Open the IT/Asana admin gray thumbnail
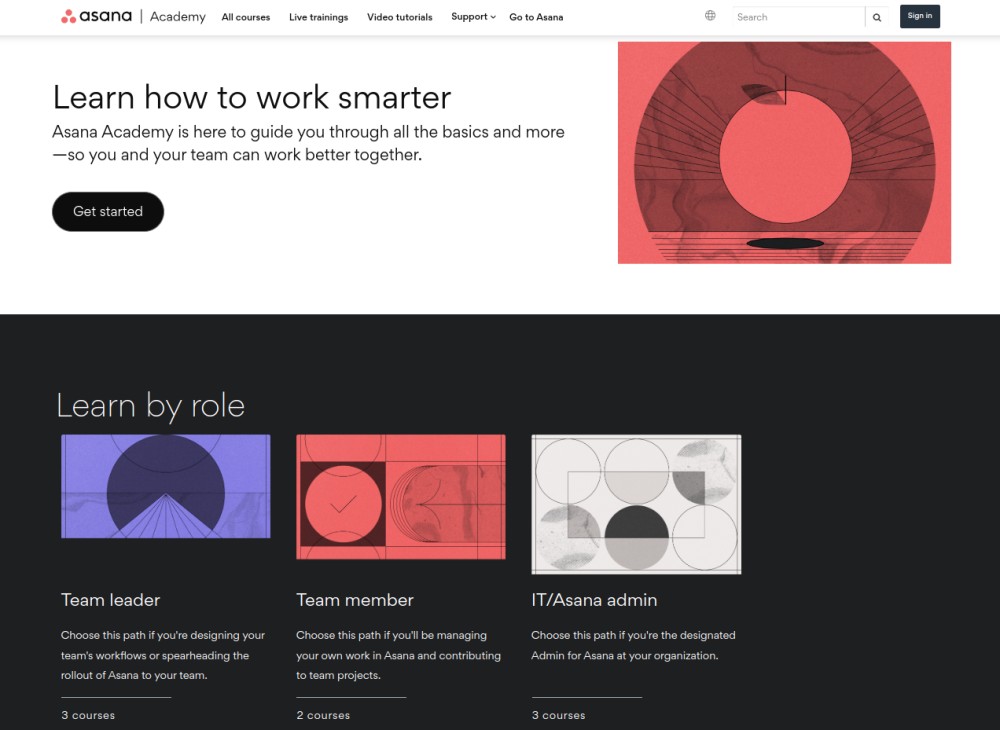This screenshot has height=730, width=1000. [636, 504]
